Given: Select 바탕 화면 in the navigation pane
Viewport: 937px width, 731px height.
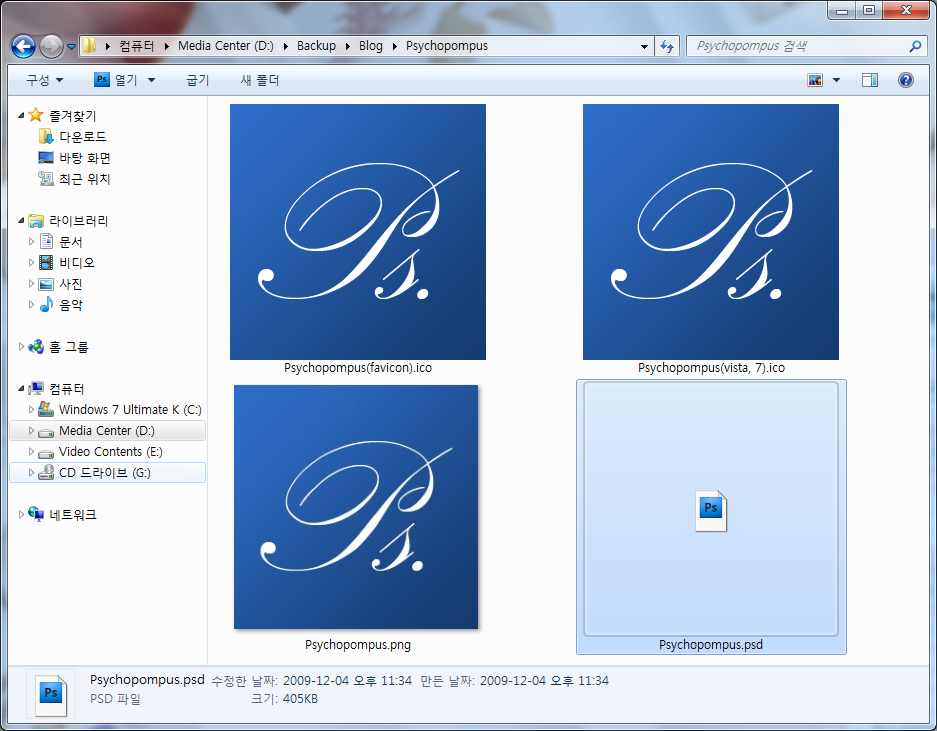Looking at the screenshot, I should (84, 158).
